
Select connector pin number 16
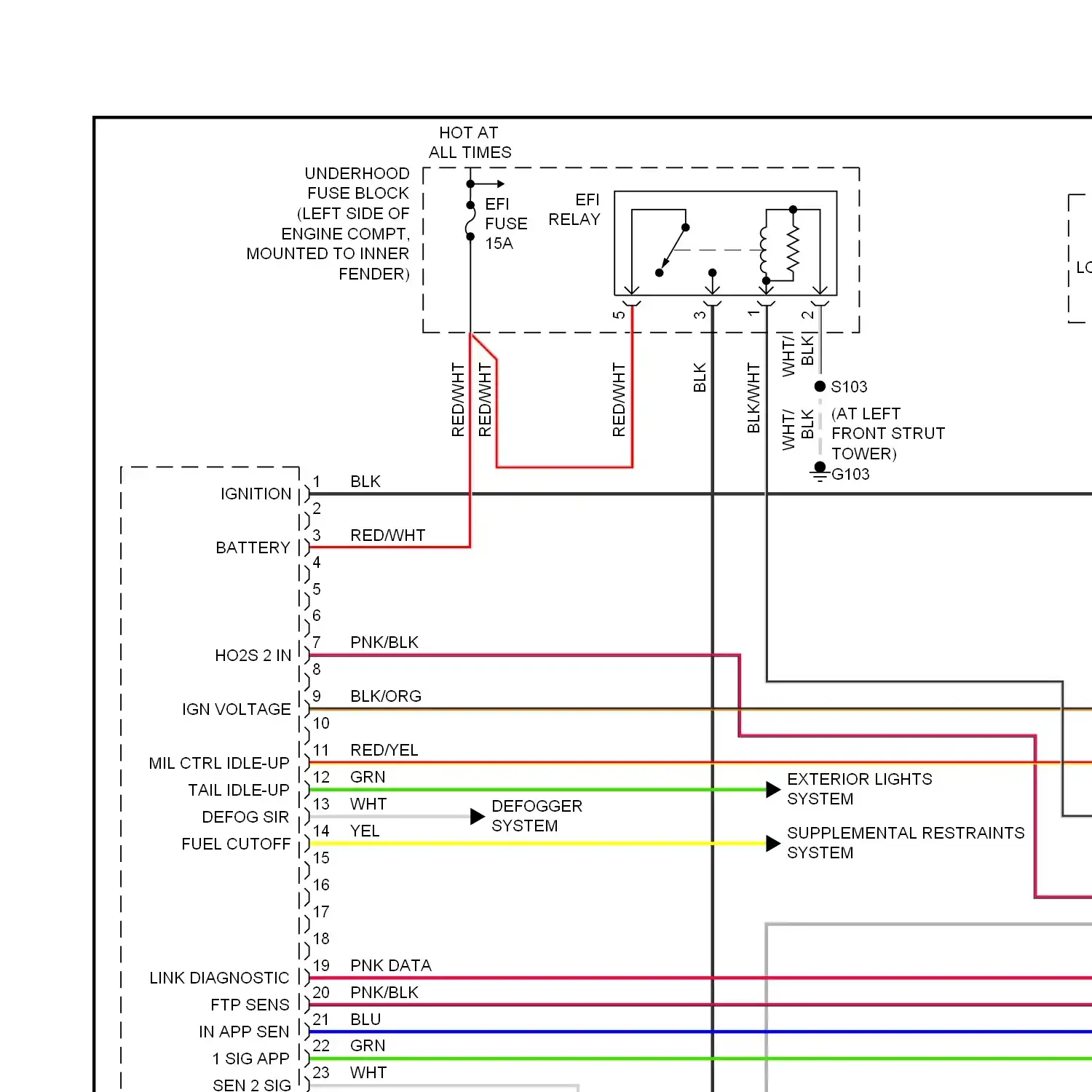pyautogui.click(x=321, y=885)
